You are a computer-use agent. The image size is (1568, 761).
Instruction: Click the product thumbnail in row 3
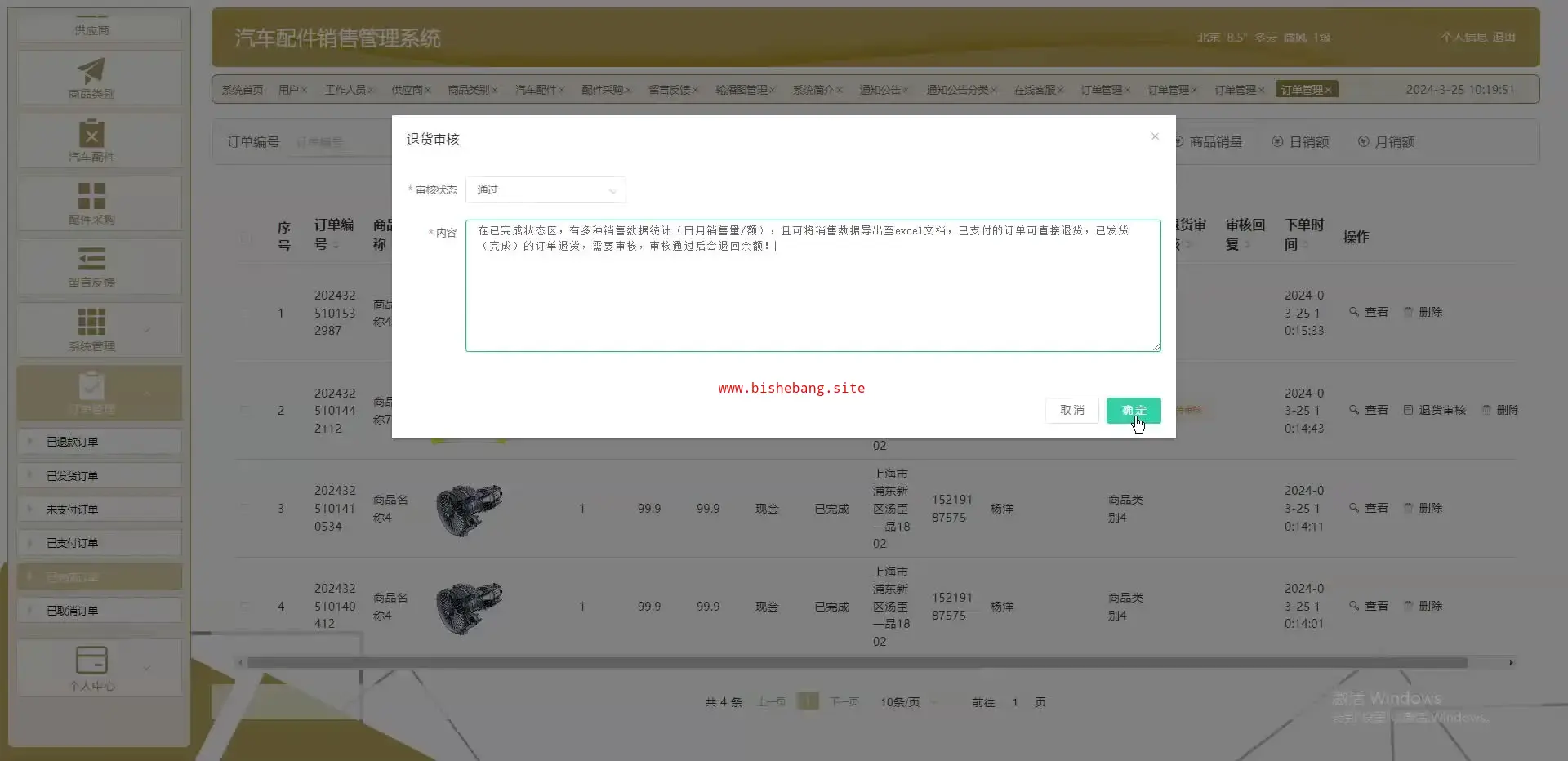click(469, 509)
